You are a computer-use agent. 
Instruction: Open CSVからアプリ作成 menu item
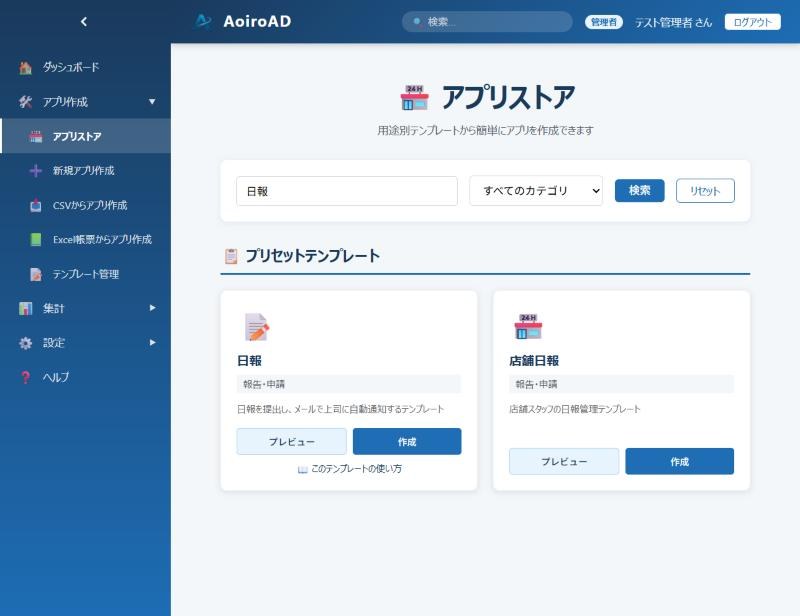85,205
